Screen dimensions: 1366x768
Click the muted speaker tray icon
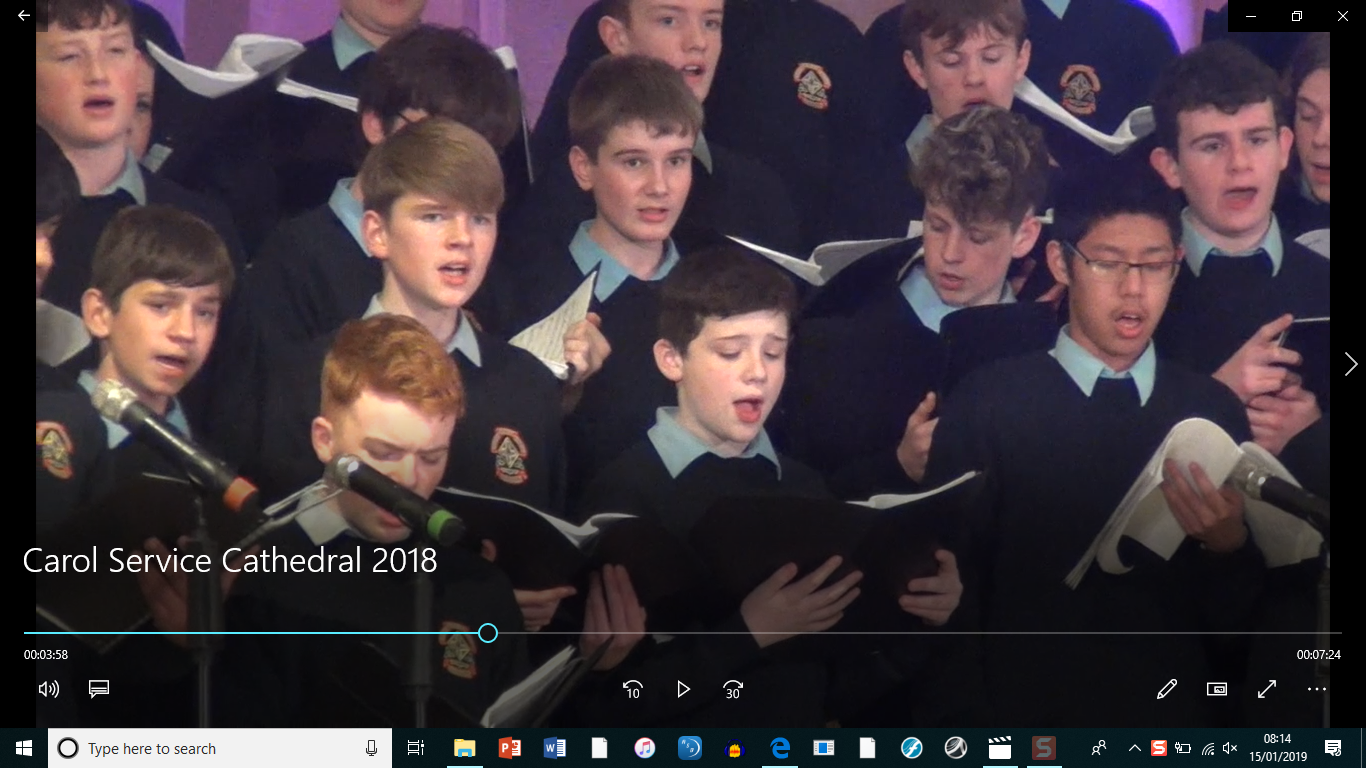(x=1231, y=748)
